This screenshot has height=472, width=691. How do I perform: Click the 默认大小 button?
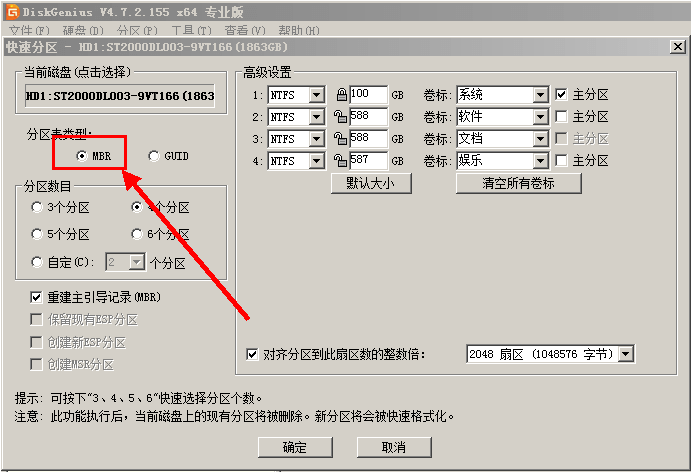(370, 184)
